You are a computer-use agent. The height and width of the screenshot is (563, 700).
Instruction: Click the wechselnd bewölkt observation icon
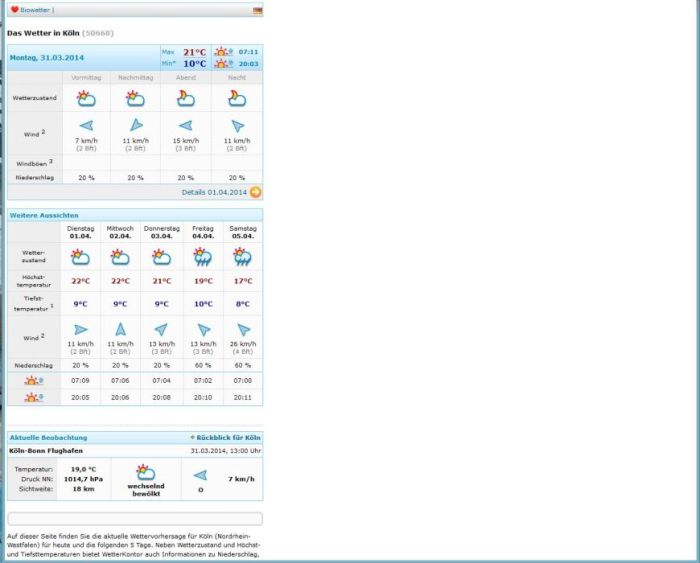tap(146, 472)
